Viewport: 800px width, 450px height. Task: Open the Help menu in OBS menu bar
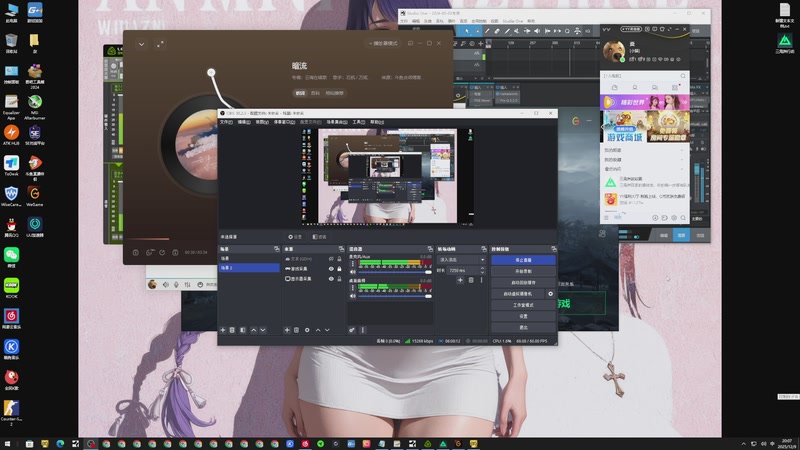click(377, 122)
